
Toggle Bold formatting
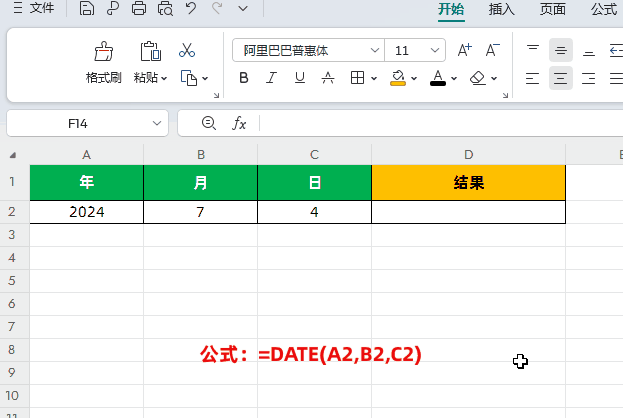tap(244, 78)
